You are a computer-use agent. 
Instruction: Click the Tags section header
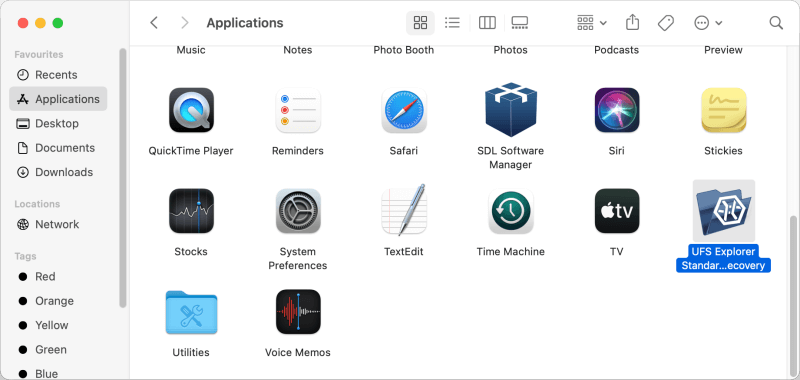tap(26, 256)
